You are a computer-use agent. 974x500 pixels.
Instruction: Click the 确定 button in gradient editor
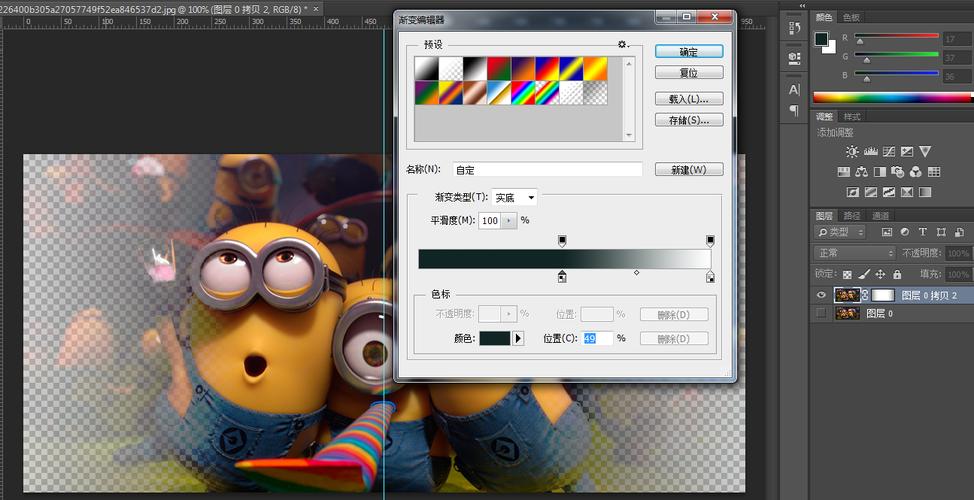[x=688, y=51]
